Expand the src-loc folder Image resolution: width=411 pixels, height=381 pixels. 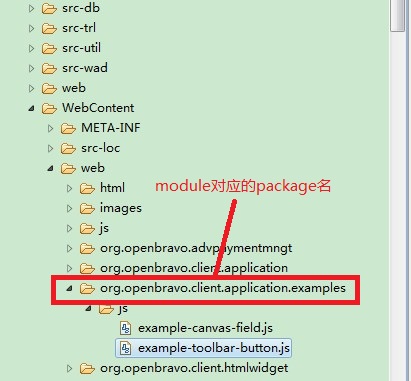[50, 148]
